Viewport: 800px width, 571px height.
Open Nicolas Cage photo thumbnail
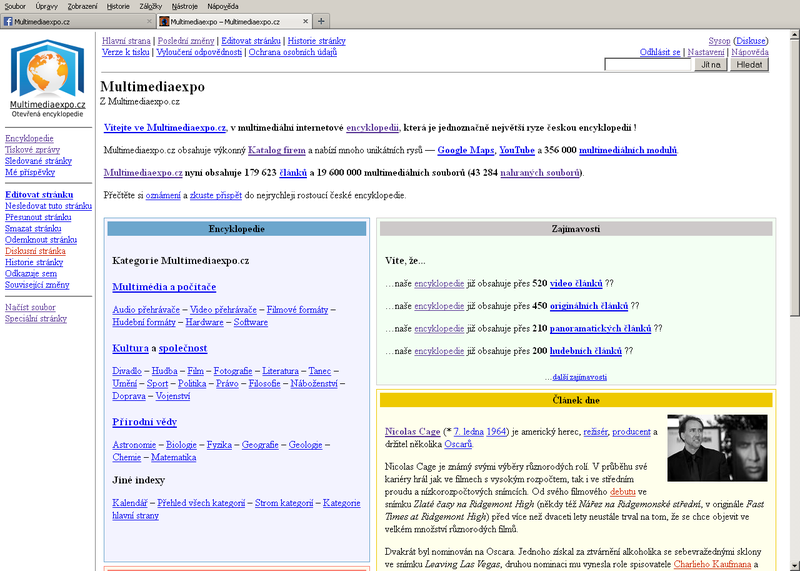pos(717,448)
